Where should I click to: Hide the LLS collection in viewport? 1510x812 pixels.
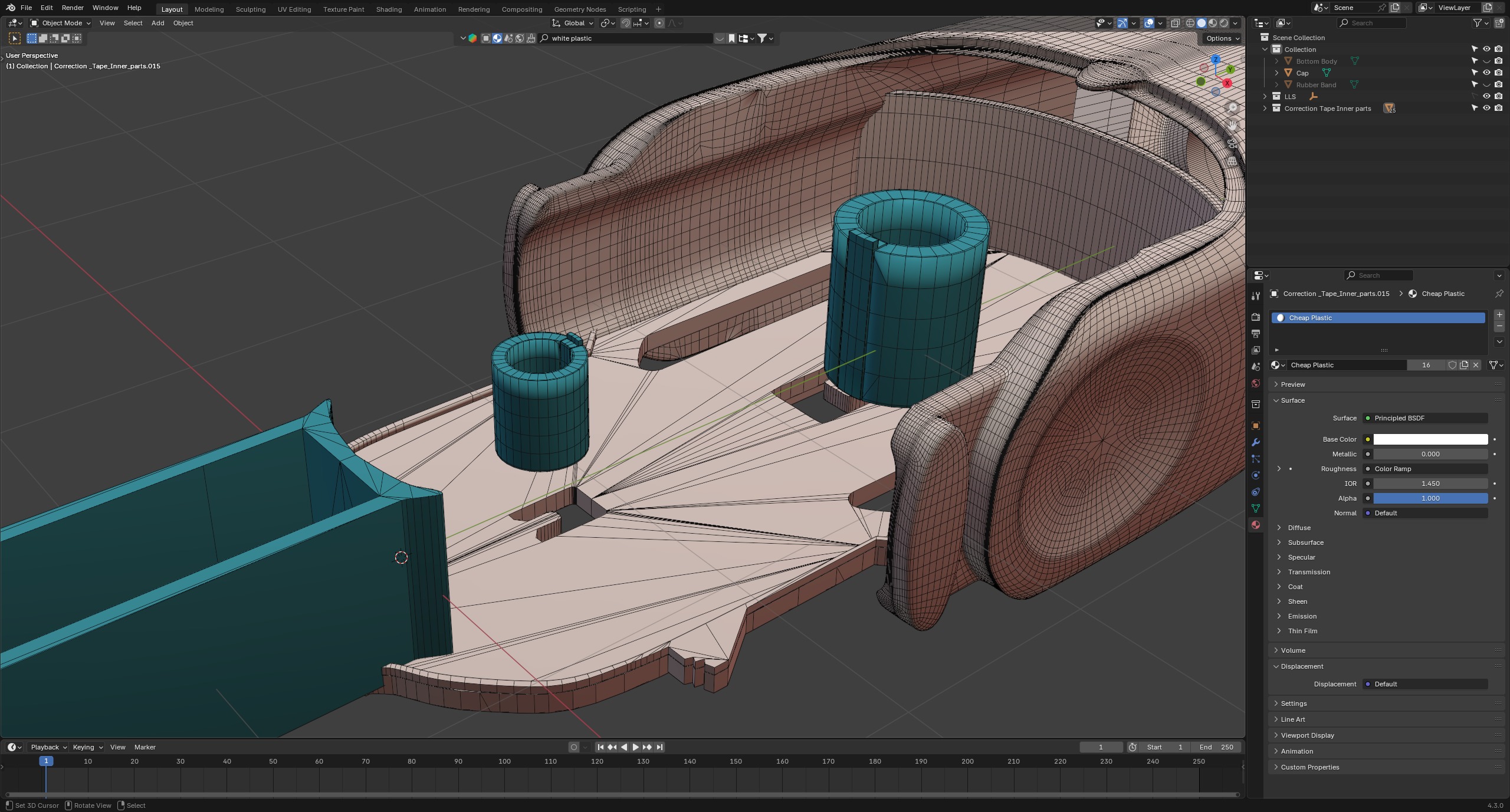tap(1486, 97)
